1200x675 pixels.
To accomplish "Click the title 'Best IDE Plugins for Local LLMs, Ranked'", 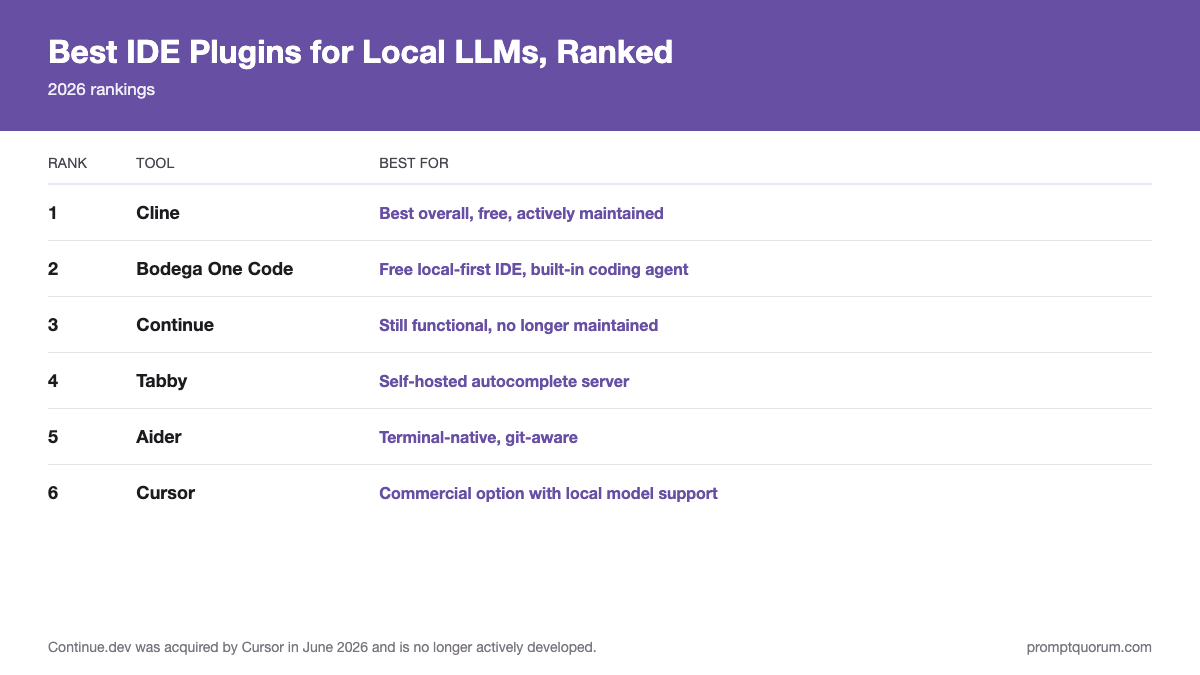I will coord(360,52).
